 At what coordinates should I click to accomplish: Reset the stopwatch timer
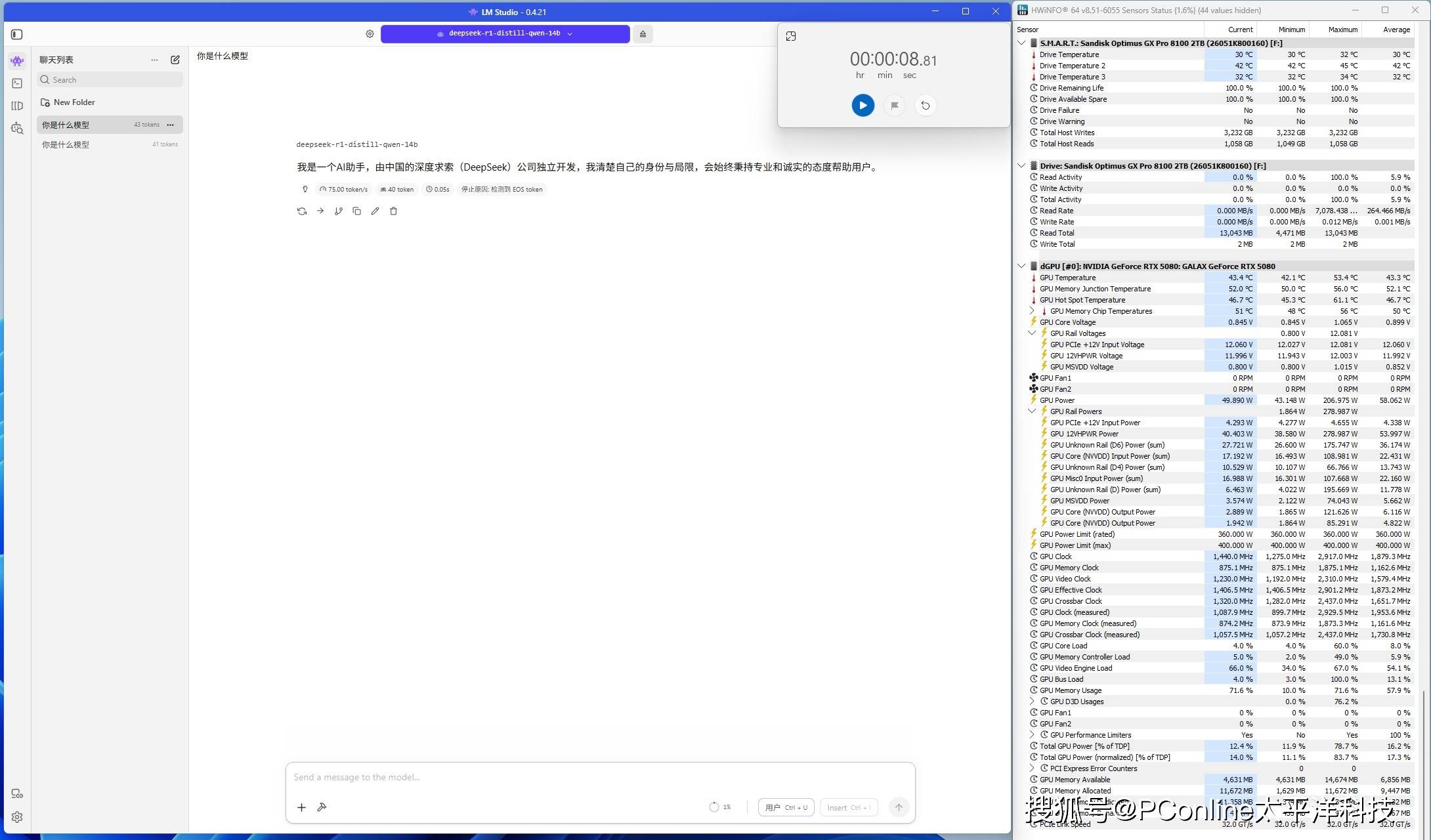(x=925, y=105)
